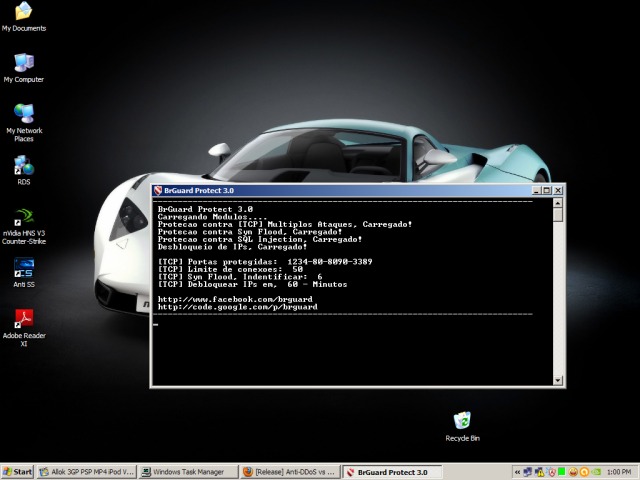Click the Start button
This screenshot has height=480, width=640.
18,471
